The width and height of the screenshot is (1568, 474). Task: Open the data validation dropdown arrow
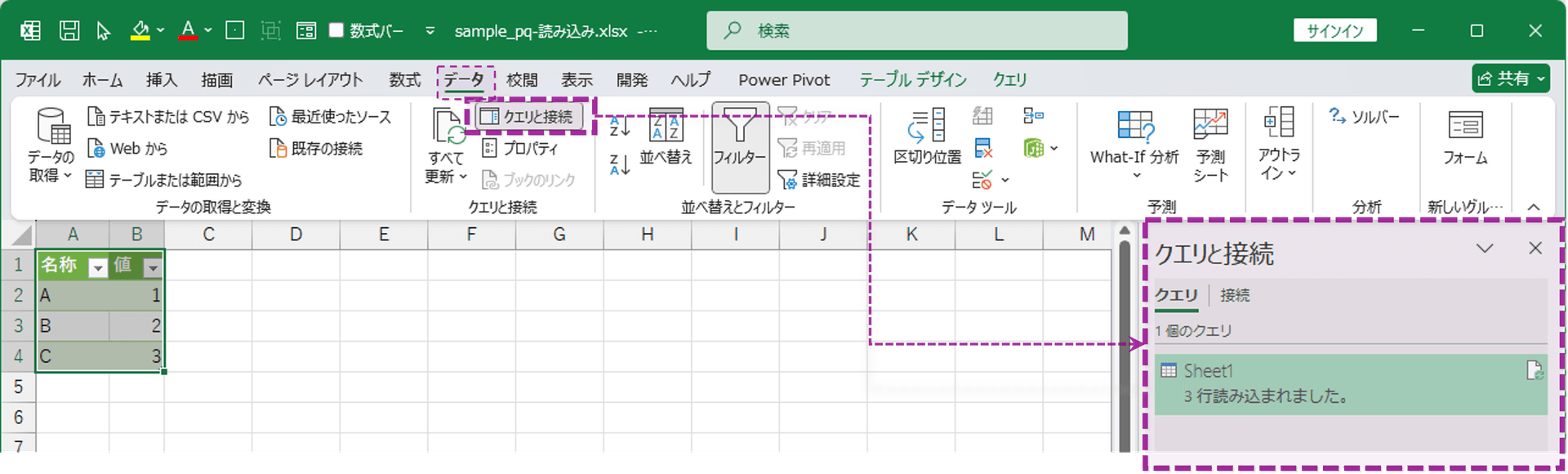click(1004, 180)
